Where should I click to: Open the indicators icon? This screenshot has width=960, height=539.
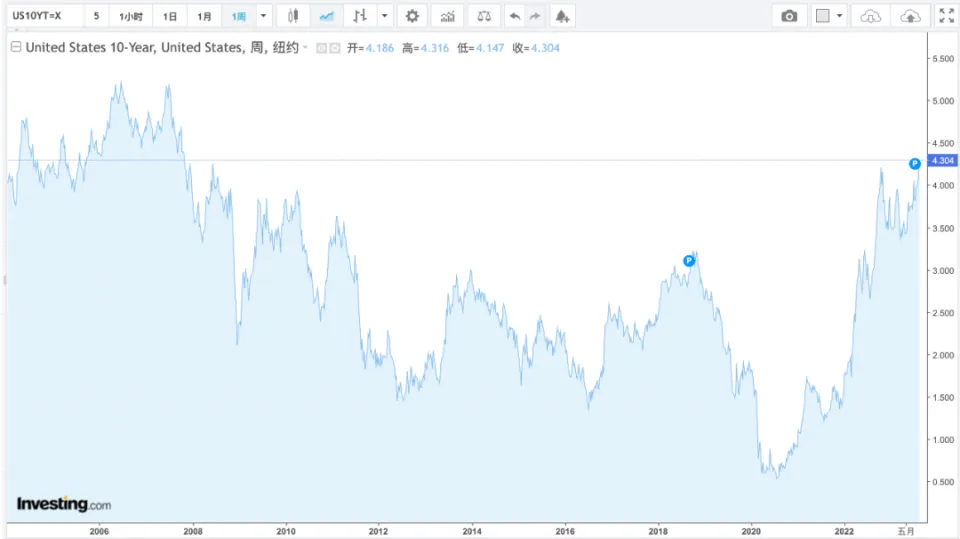click(448, 16)
